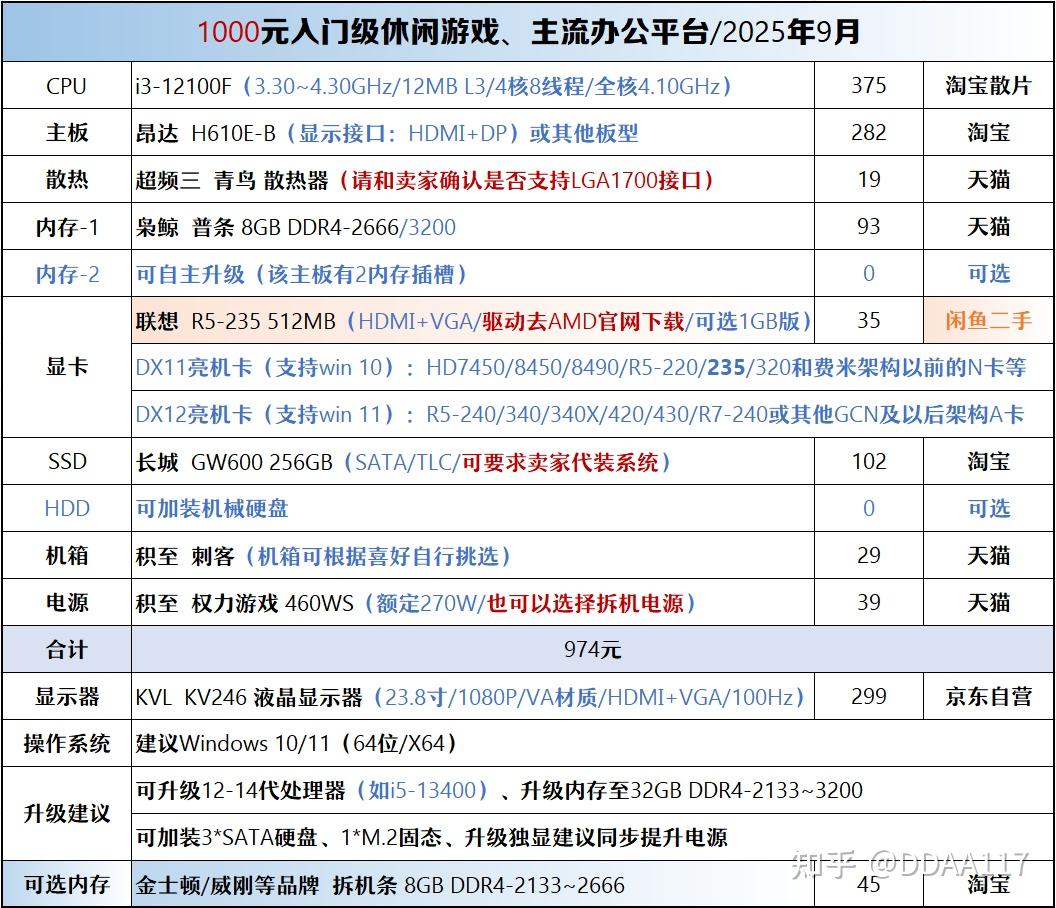
Task: Click the KVL KV246 monitor description cell
Action: [x=473, y=696]
